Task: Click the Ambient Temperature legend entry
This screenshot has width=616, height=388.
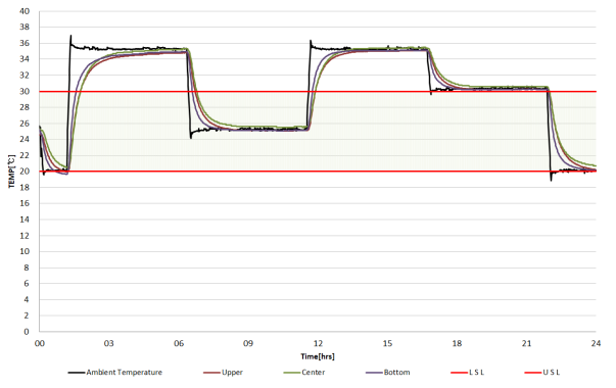Action: (x=115, y=372)
